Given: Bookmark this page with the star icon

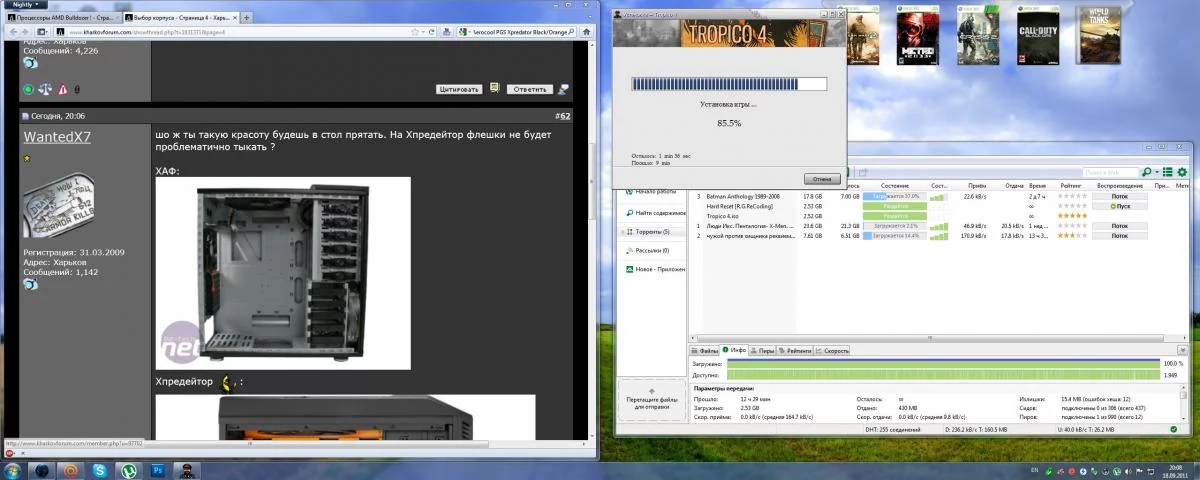Looking at the screenshot, I should click(414, 31).
